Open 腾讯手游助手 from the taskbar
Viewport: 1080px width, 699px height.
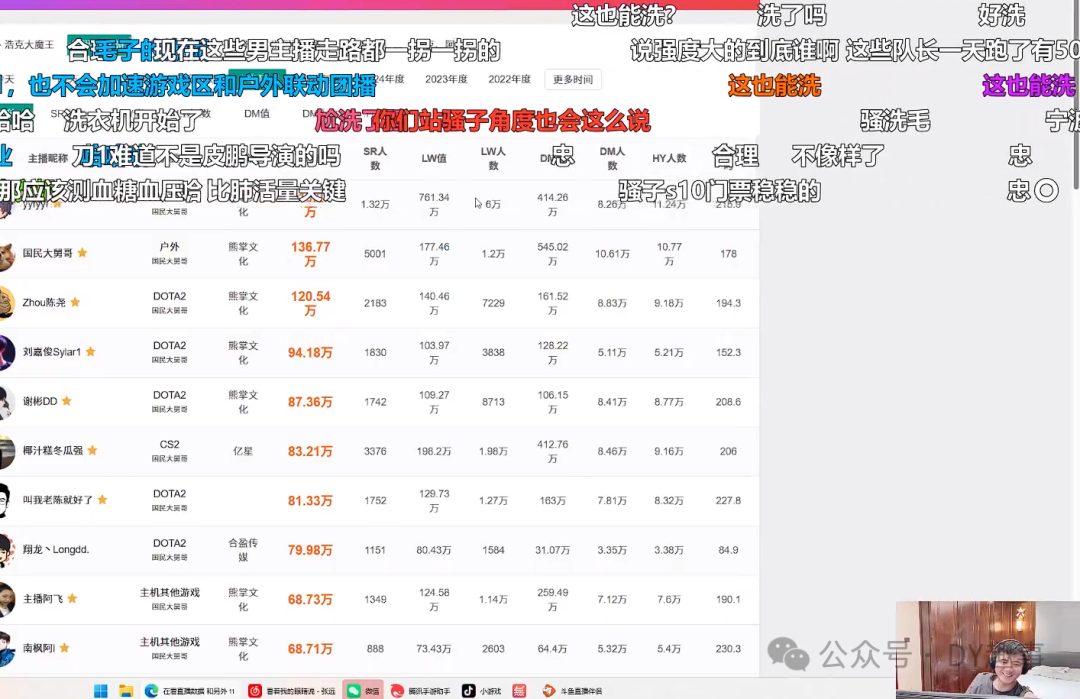[420, 691]
